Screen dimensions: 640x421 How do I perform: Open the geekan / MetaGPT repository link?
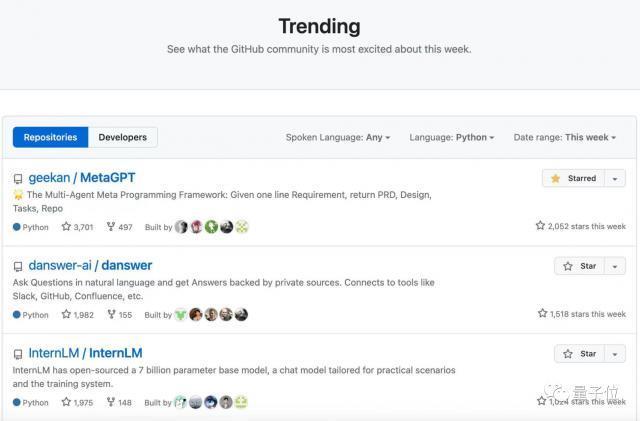click(82, 178)
